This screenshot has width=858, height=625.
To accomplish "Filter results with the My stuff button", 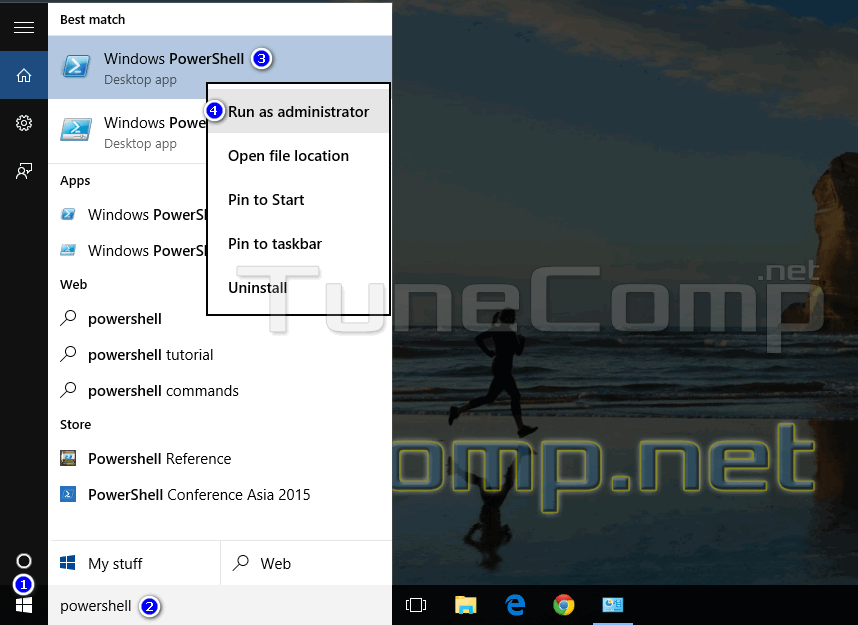I will (x=135, y=563).
